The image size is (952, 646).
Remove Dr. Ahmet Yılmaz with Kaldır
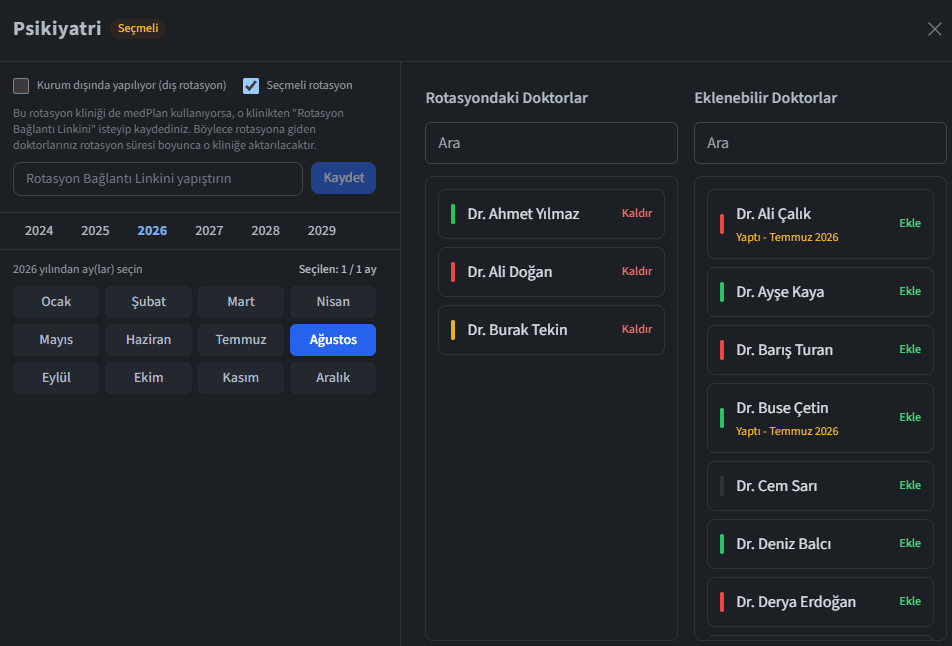tap(637, 214)
